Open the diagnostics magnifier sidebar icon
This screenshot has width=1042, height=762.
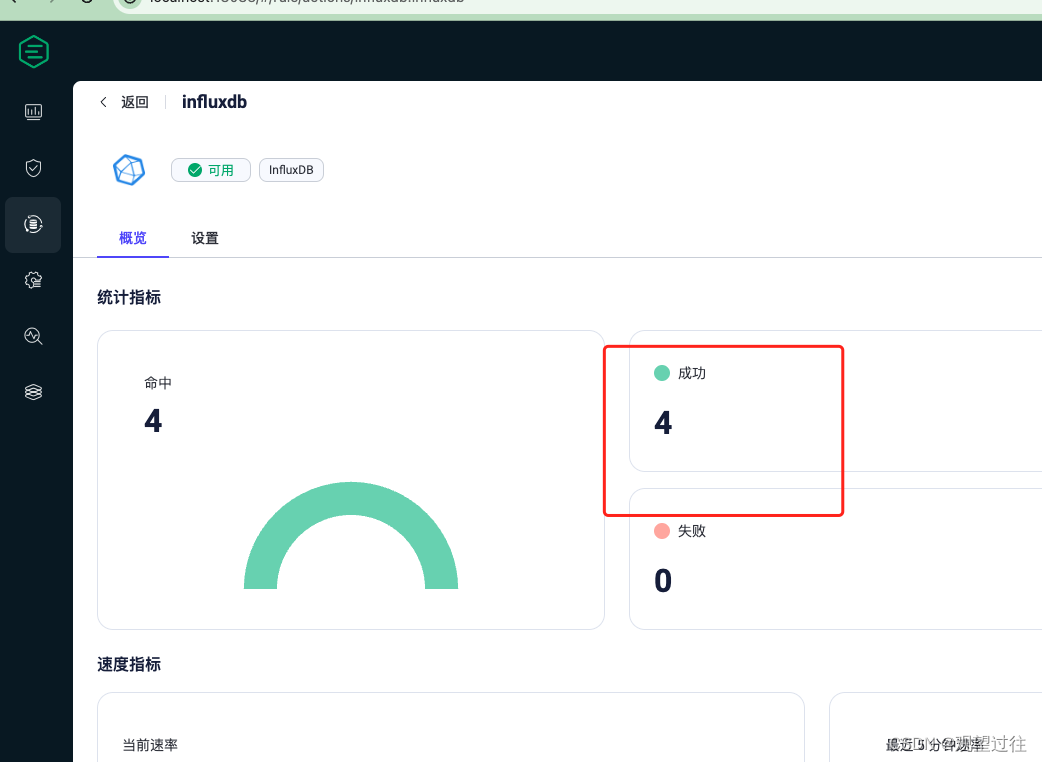point(33,336)
